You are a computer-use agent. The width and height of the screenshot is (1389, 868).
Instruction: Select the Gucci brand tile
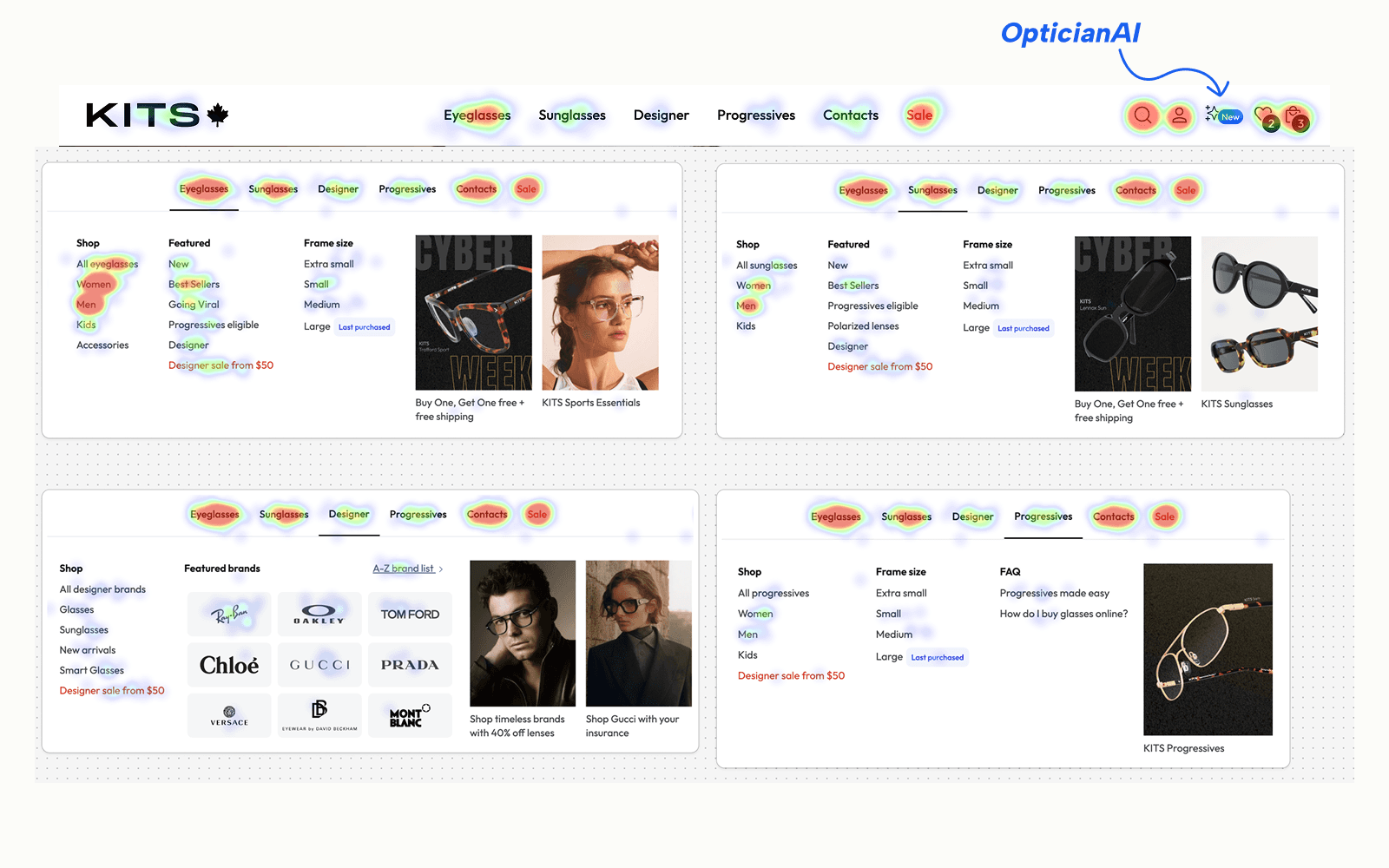tap(319, 665)
